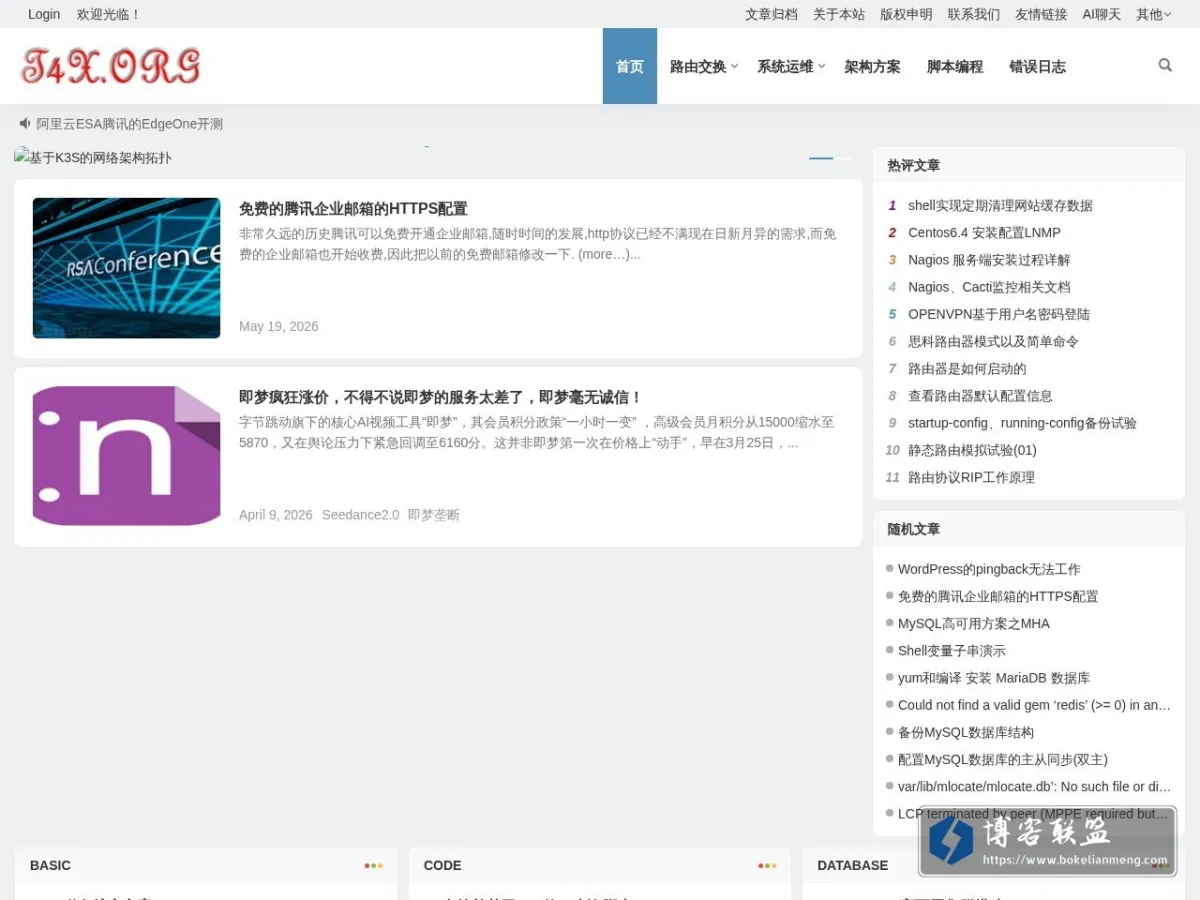This screenshot has height=900, width=1200.
Task: Open random article Could not find a valid gem
Action: click(1034, 705)
